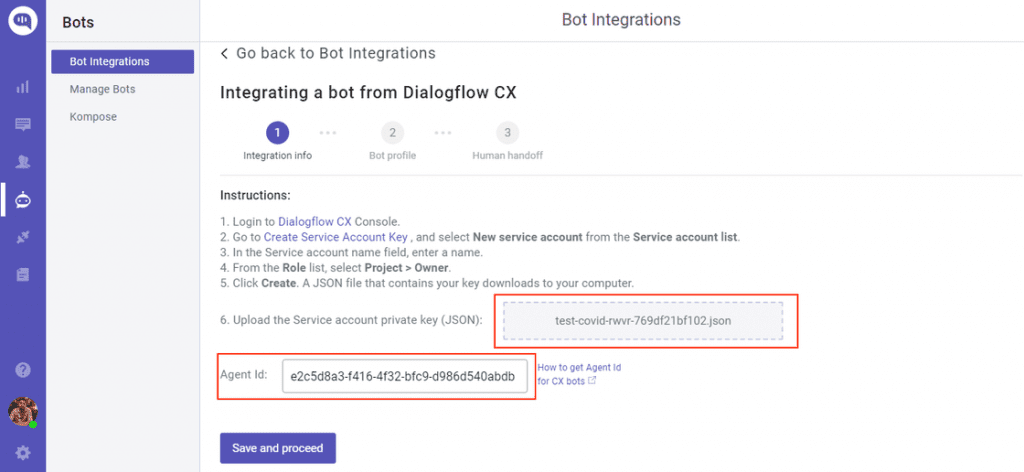Open the Dialogflow CX console link
This screenshot has width=1024, height=472.
pos(314,221)
